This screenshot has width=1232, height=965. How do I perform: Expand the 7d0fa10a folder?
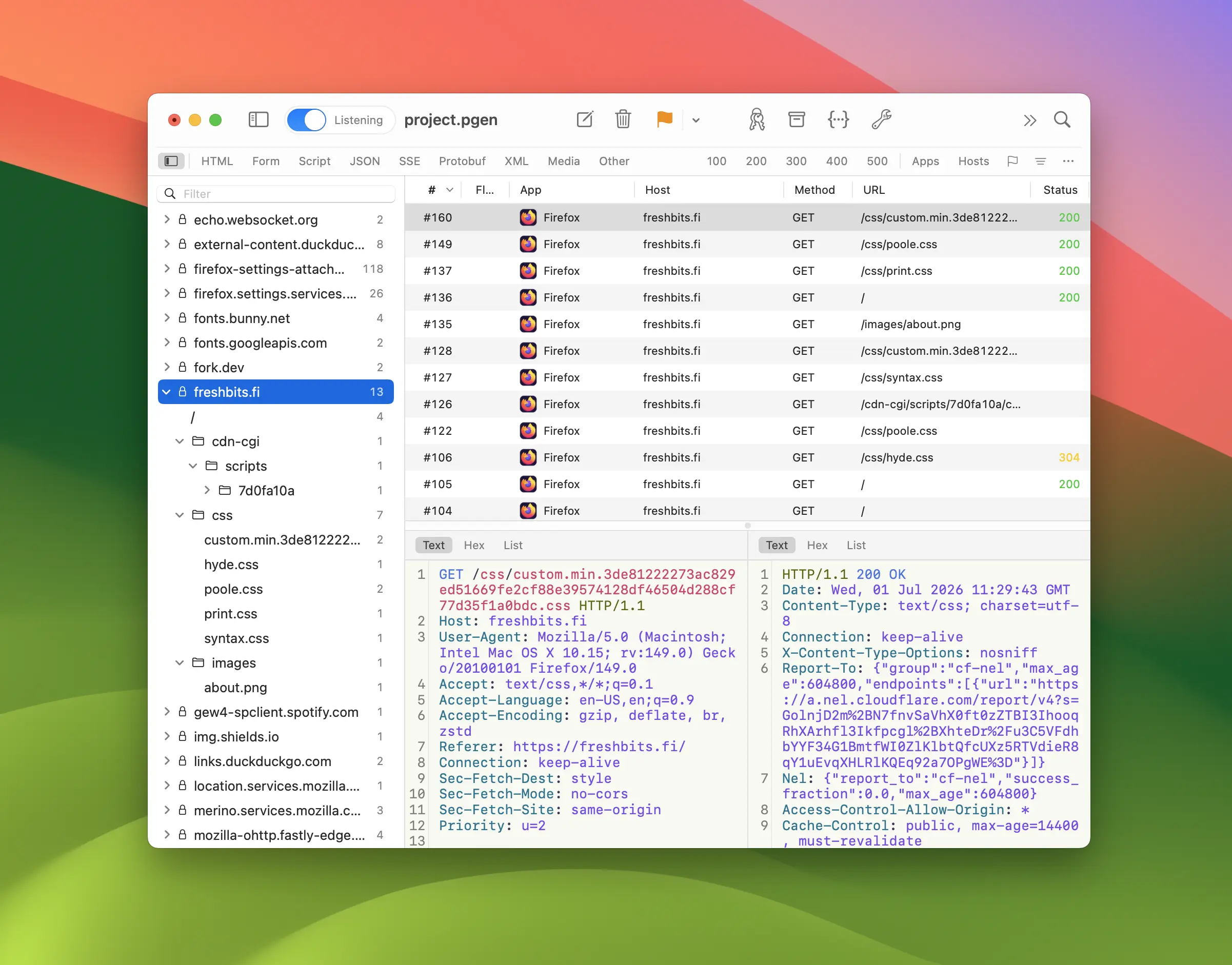[207, 490]
